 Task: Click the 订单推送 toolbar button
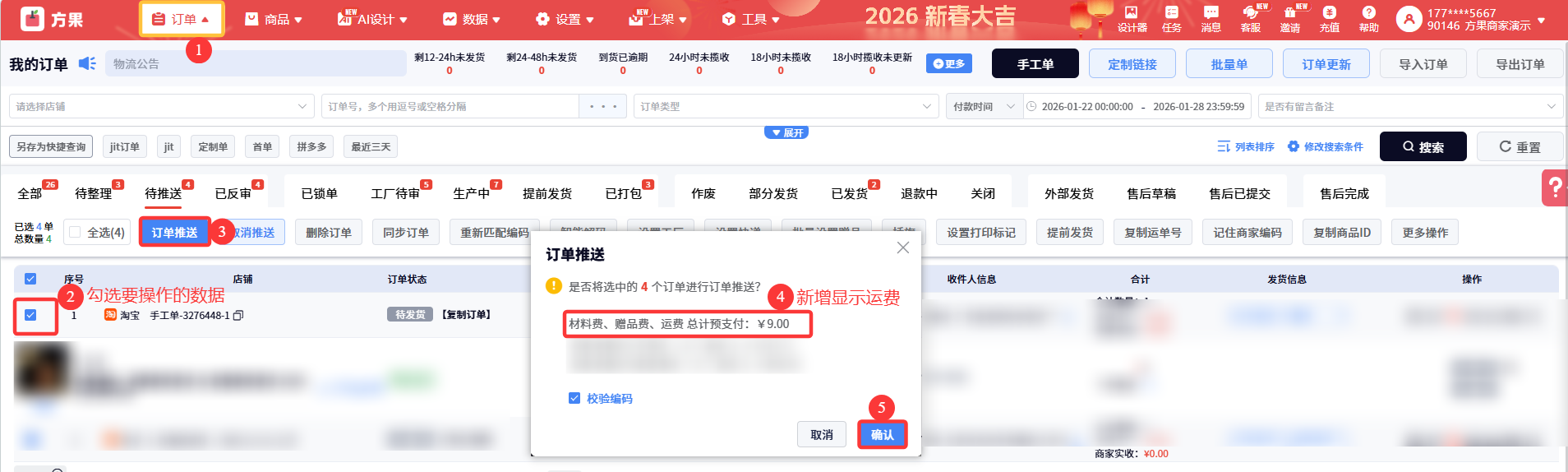coord(174,233)
